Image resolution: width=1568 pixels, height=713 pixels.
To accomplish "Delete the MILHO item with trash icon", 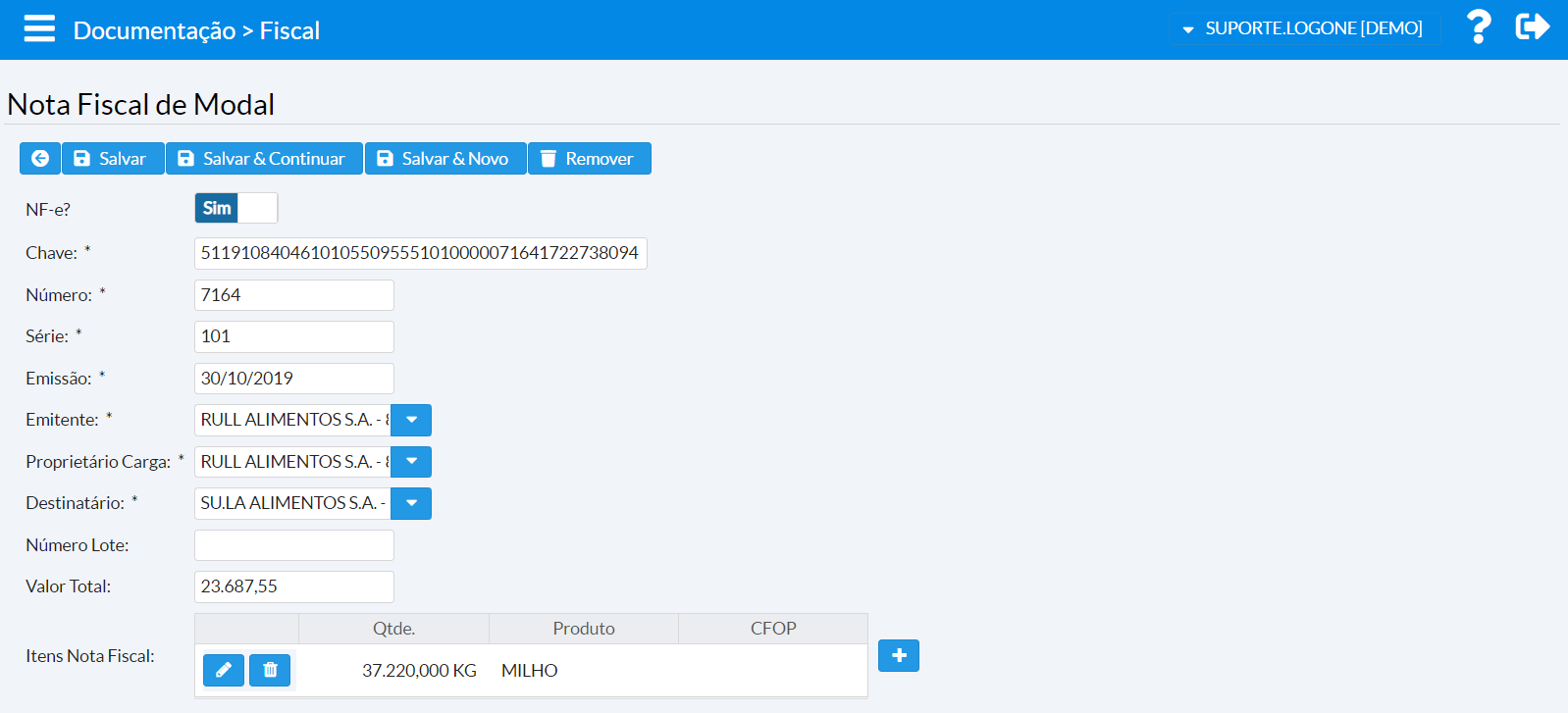I will (x=270, y=670).
